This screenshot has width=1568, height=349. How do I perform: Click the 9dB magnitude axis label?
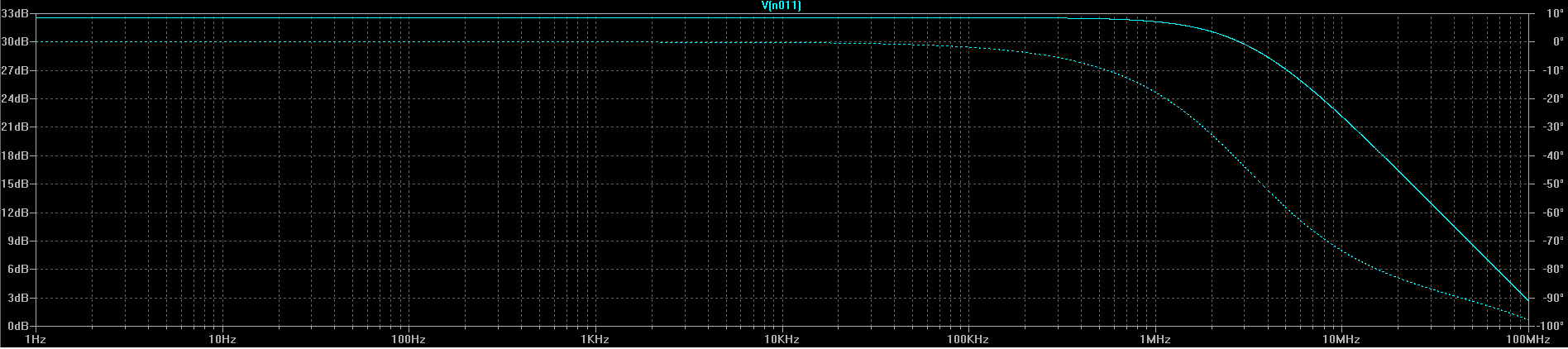click(x=18, y=241)
